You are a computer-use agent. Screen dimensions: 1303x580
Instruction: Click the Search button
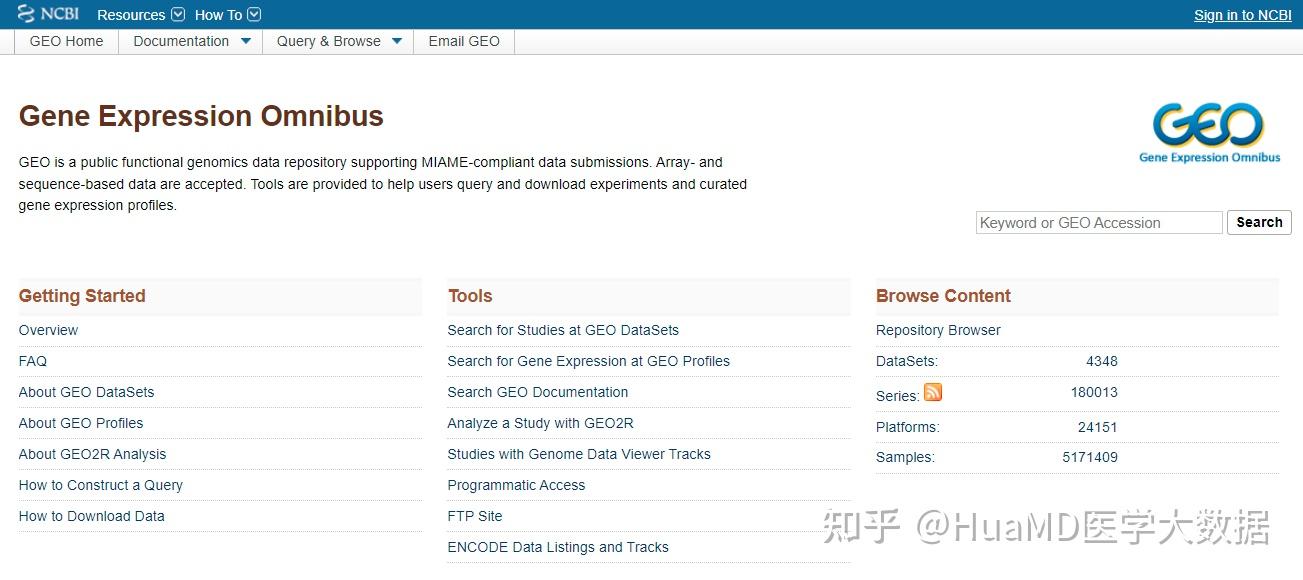1259,222
